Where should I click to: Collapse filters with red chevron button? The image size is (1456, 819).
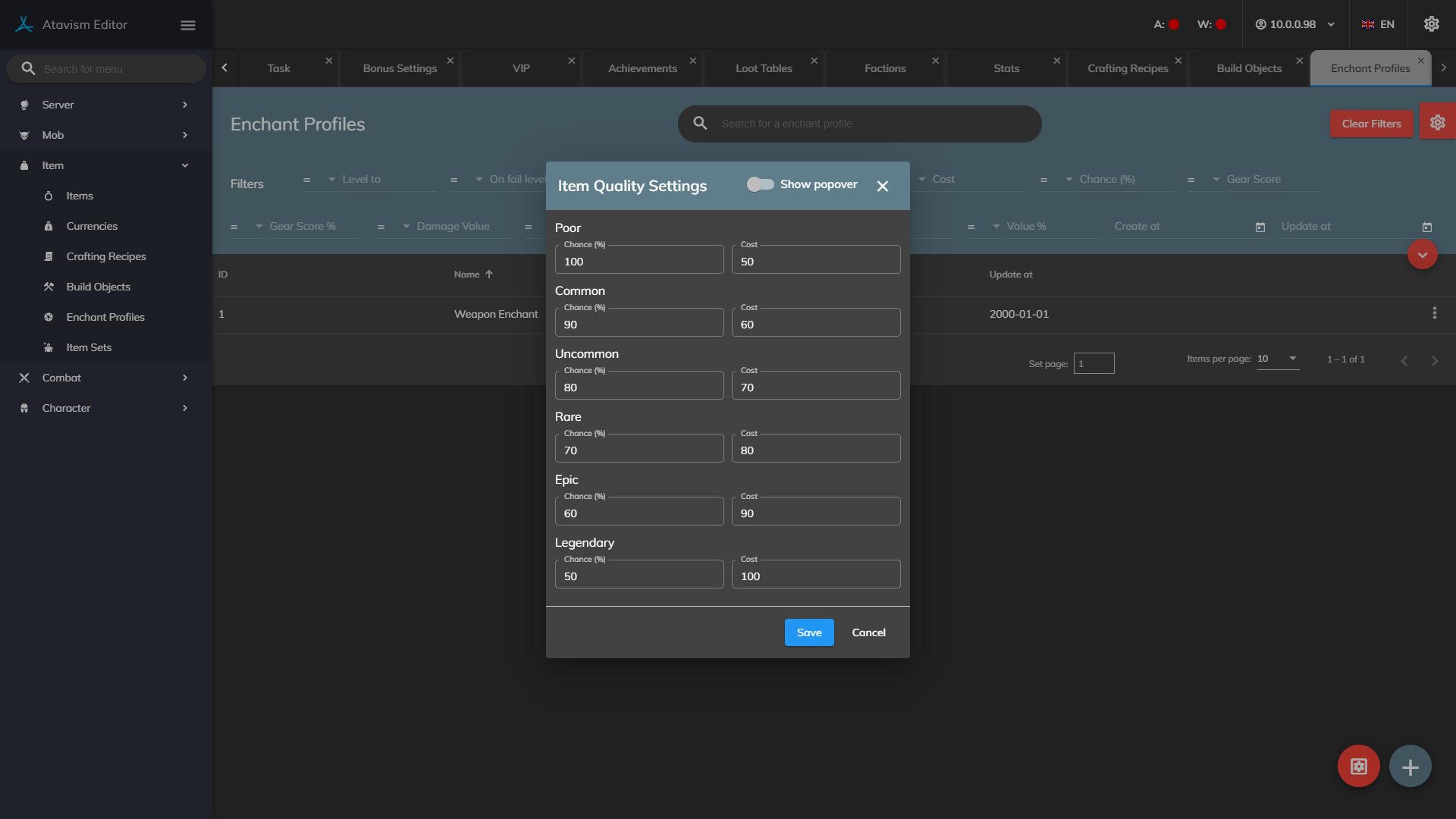pyautogui.click(x=1422, y=255)
